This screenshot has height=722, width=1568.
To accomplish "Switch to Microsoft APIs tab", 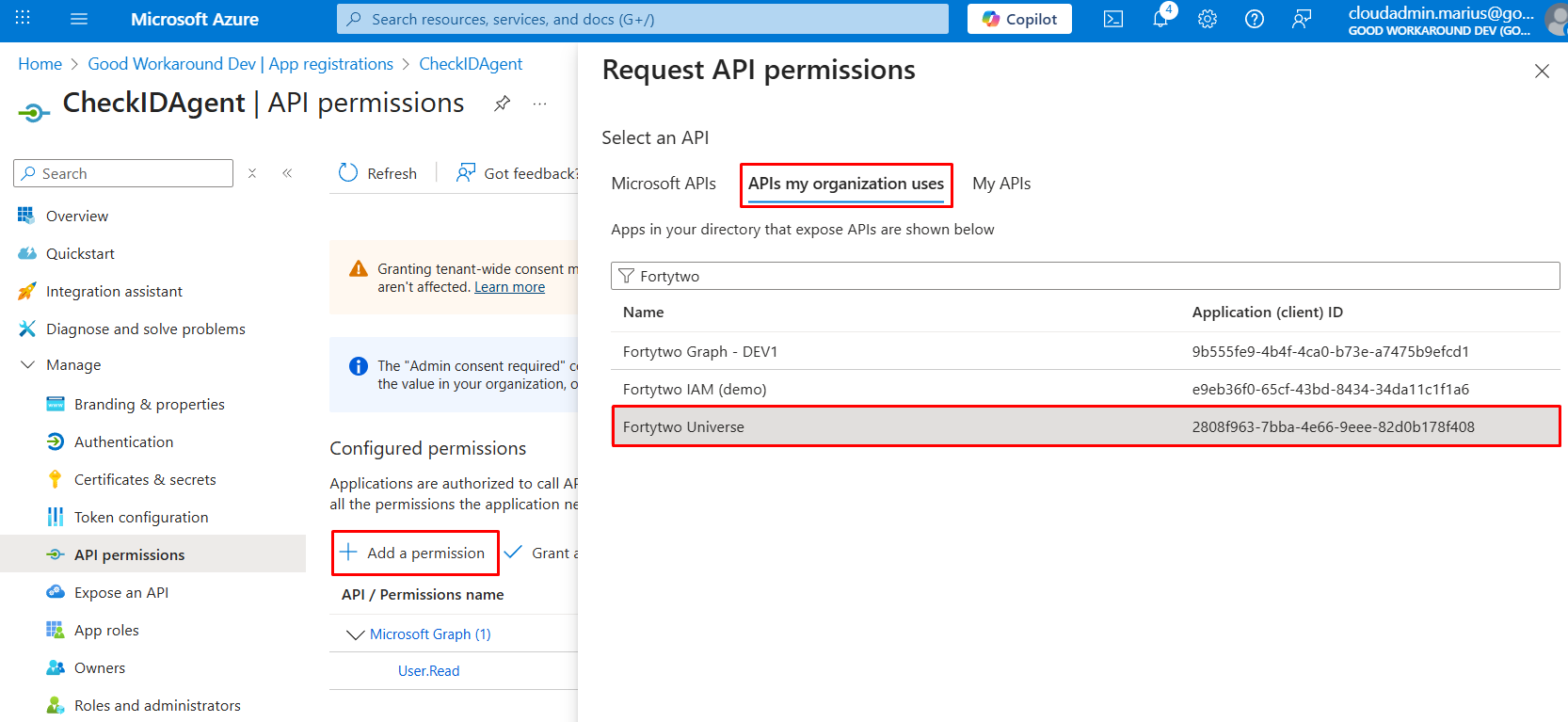I will point(664,184).
